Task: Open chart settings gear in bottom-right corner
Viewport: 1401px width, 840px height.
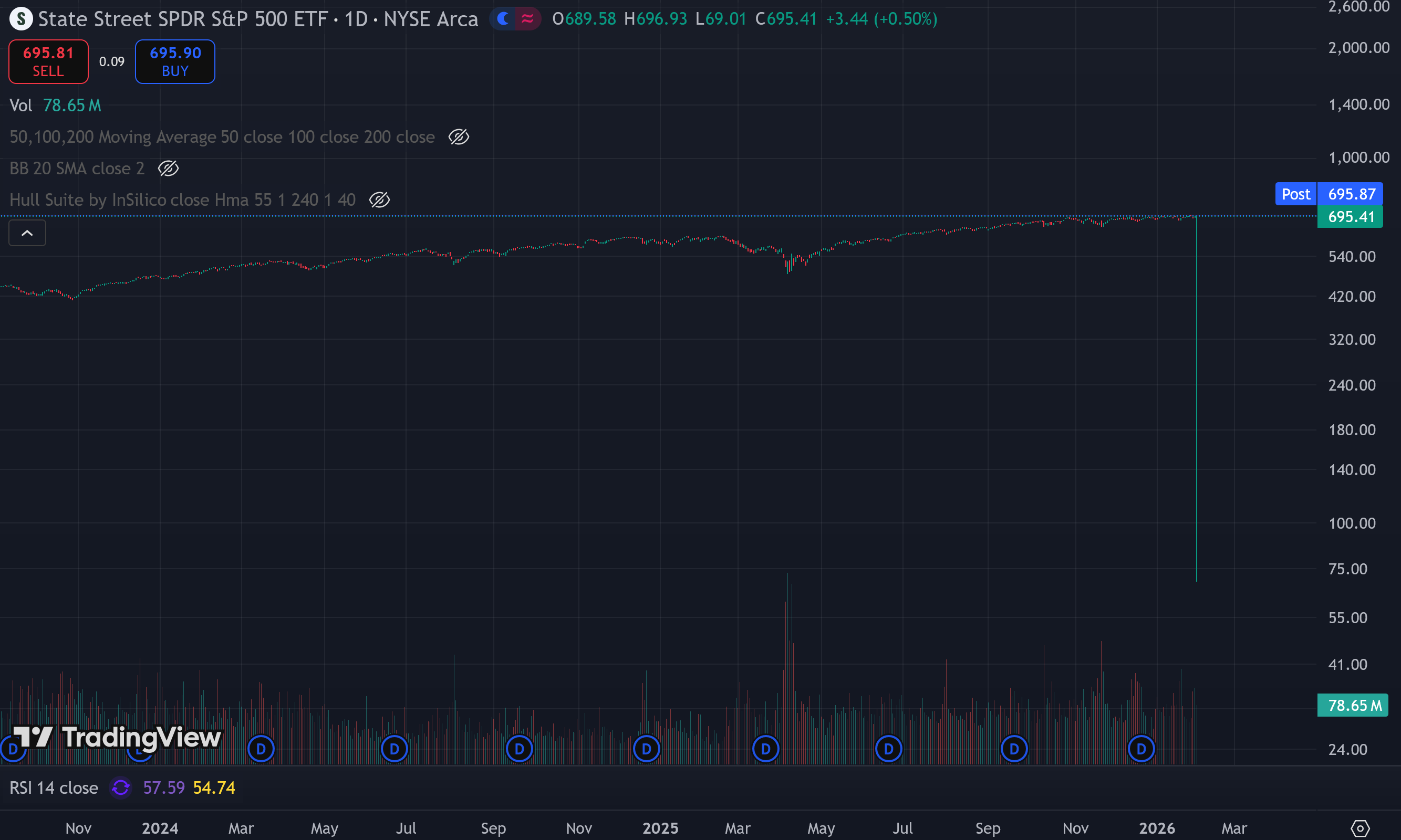Action: click(1360, 828)
